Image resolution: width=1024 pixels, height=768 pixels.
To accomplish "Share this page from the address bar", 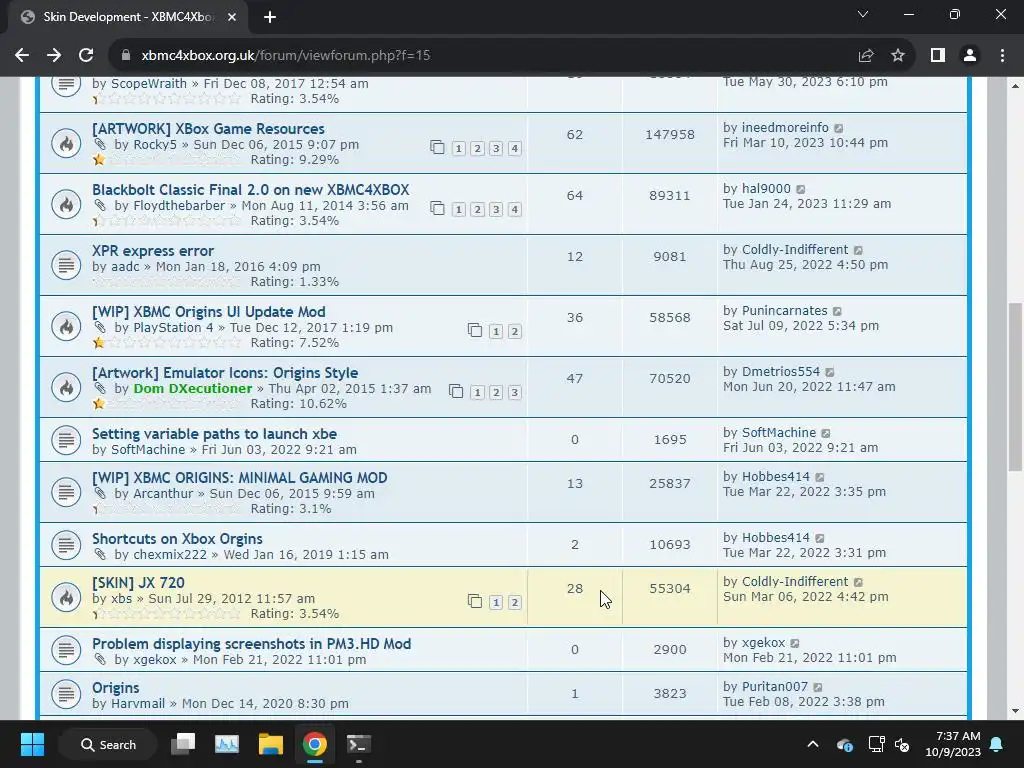I will (866, 56).
